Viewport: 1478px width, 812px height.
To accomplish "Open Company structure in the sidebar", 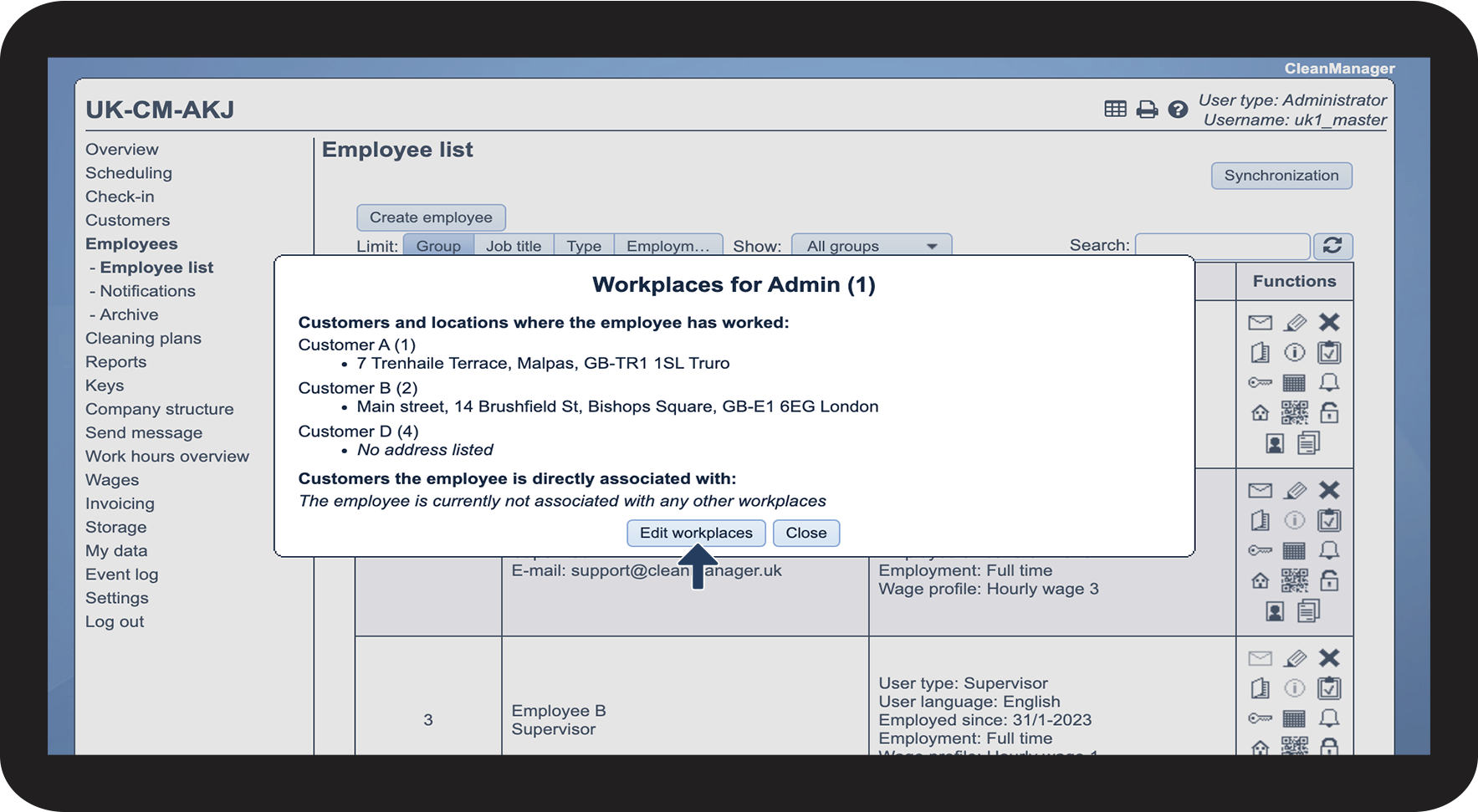I will (x=160, y=409).
